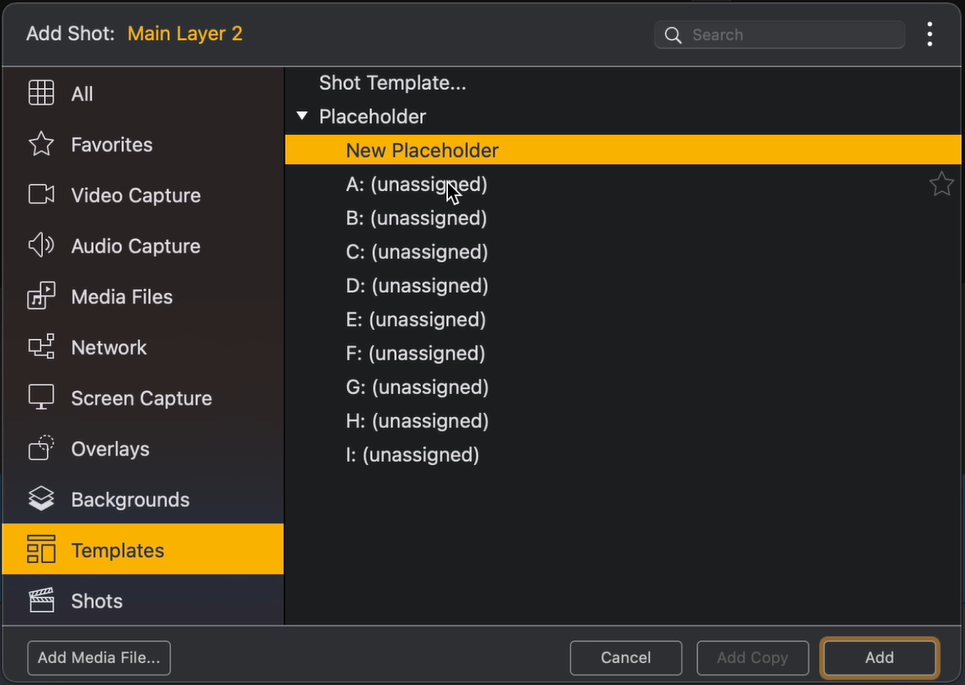
Task: Select the Screen Capture monitor icon
Action: click(41, 397)
